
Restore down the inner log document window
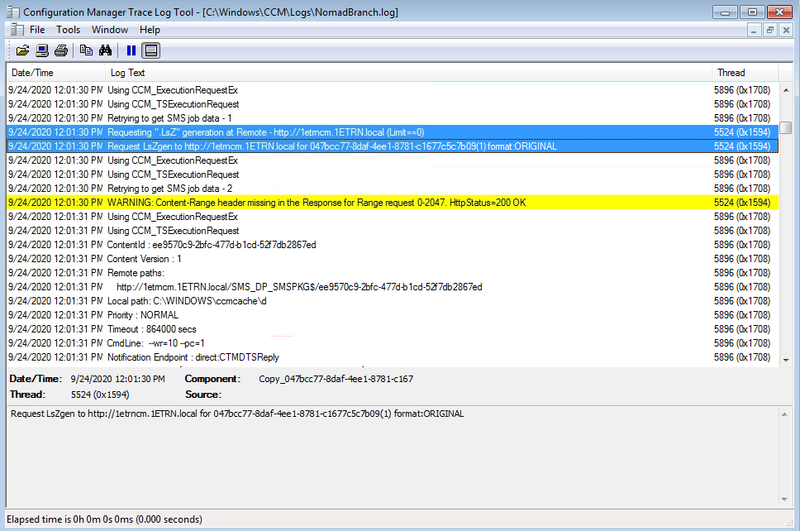pos(770,30)
